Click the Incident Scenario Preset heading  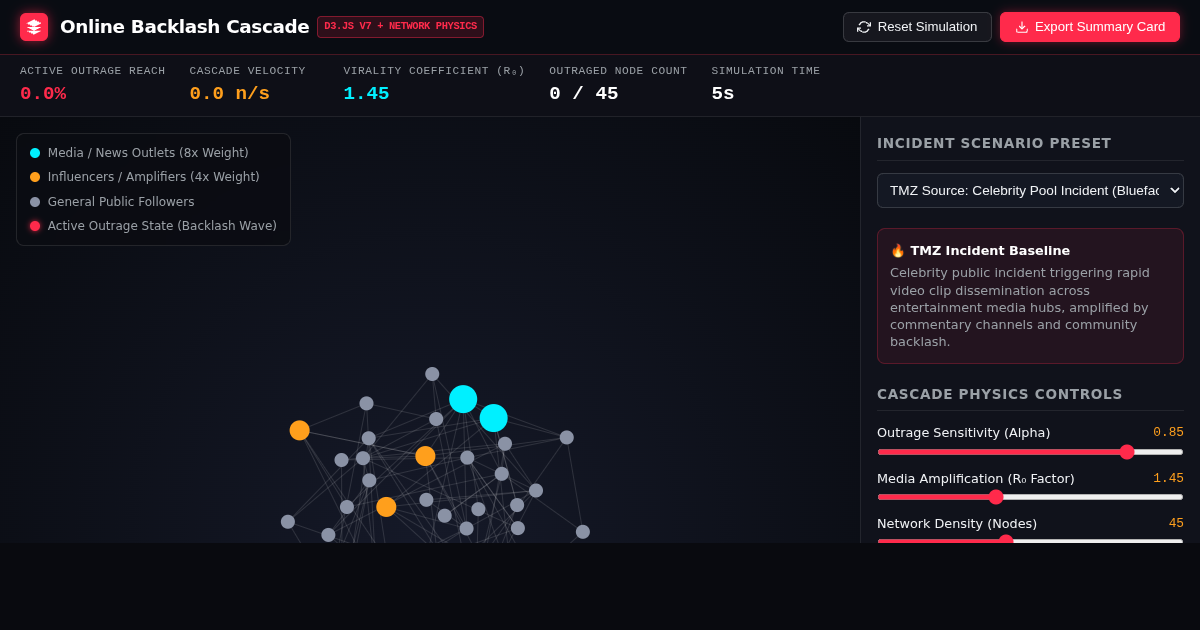point(994,143)
